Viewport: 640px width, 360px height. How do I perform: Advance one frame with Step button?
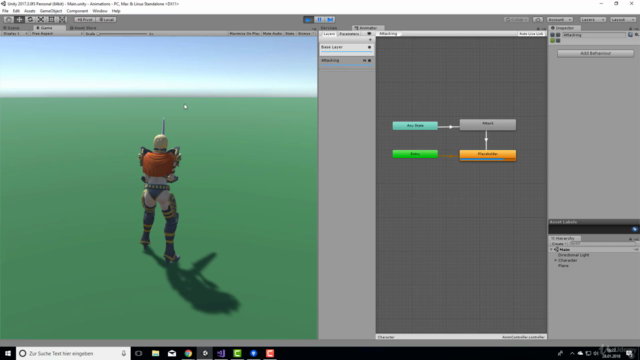(331, 20)
